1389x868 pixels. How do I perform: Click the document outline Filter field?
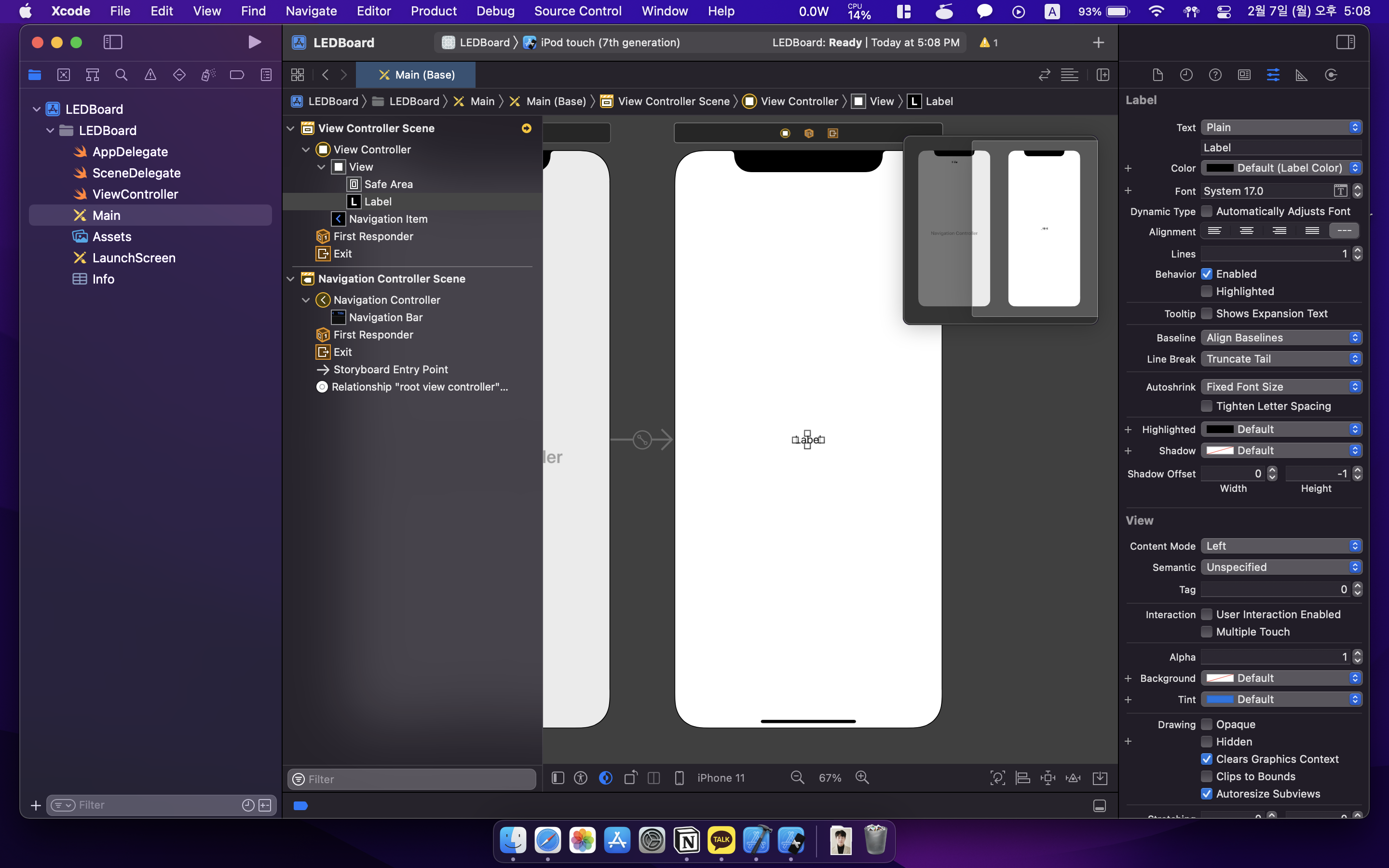(x=411, y=779)
